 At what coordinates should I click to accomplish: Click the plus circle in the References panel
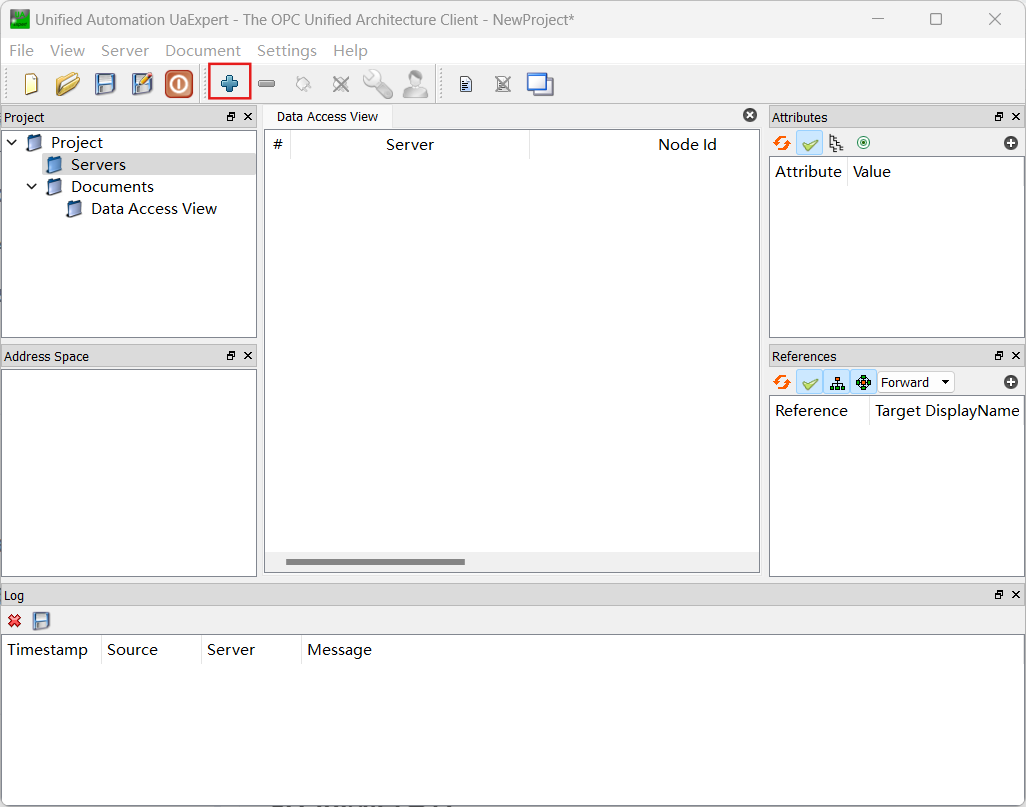tap(1010, 382)
